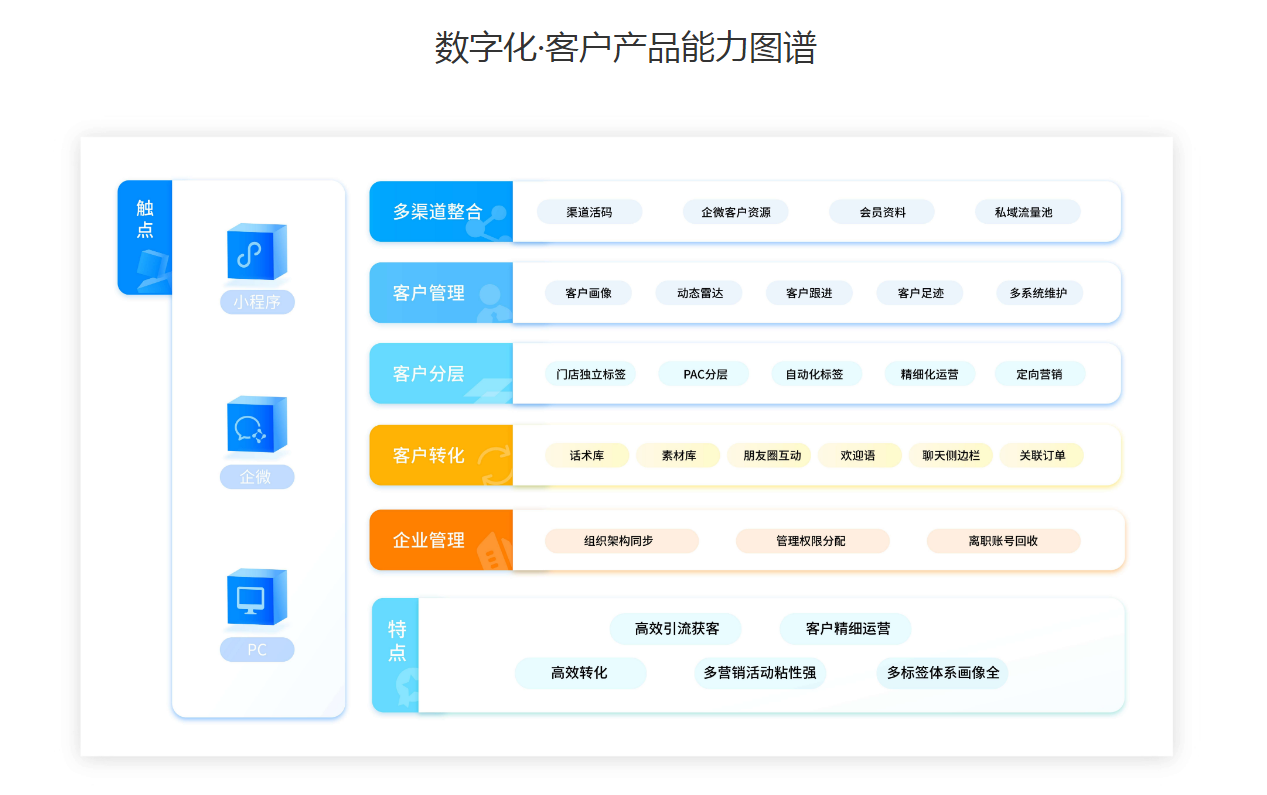Click the 特点 side label

pyautogui.click(x=397, y=641)
